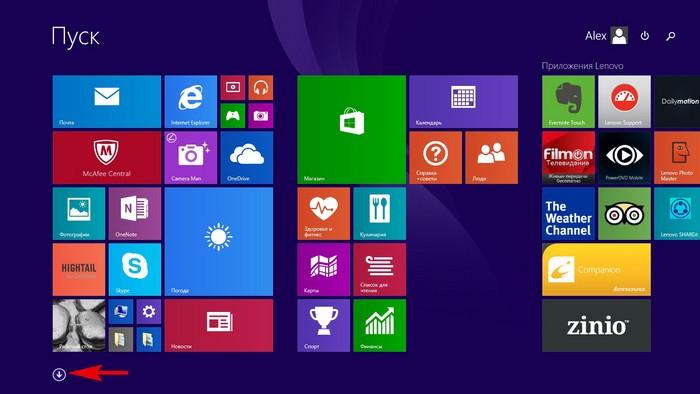
Task: Open Evernote Touch tile
Action: pos(568,102)
